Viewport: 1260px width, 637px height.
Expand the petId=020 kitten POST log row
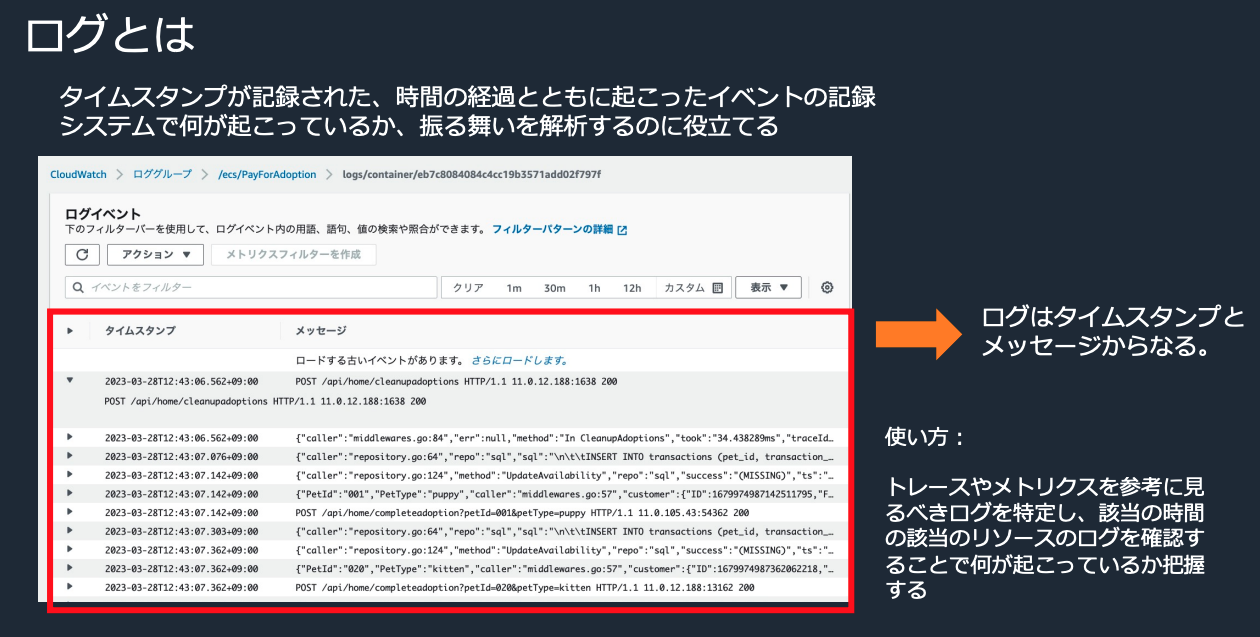point(70,588)
